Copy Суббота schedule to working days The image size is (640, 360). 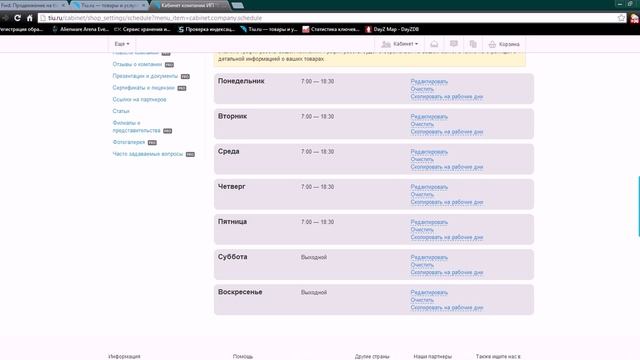447,272
